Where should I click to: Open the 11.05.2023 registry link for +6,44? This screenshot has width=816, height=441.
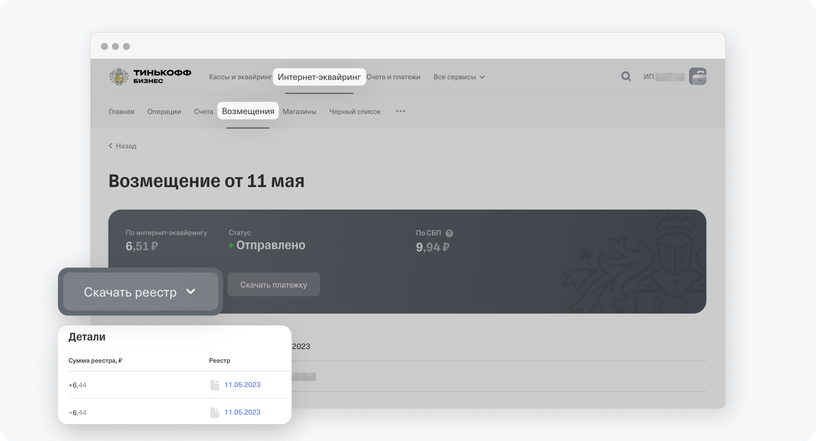click(243, 385)
